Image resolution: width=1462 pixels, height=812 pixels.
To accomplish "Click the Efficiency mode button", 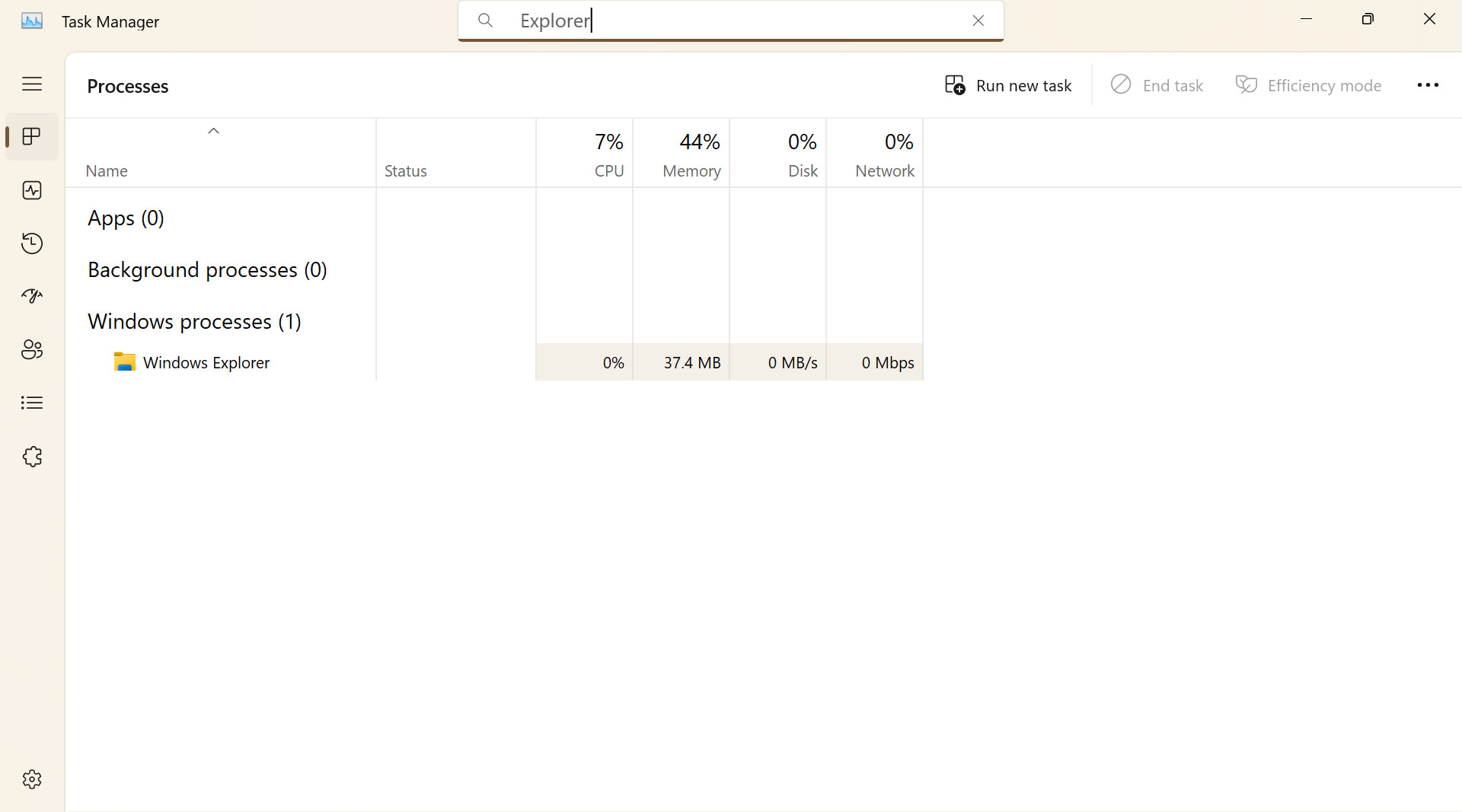I will click(1308, 85).
